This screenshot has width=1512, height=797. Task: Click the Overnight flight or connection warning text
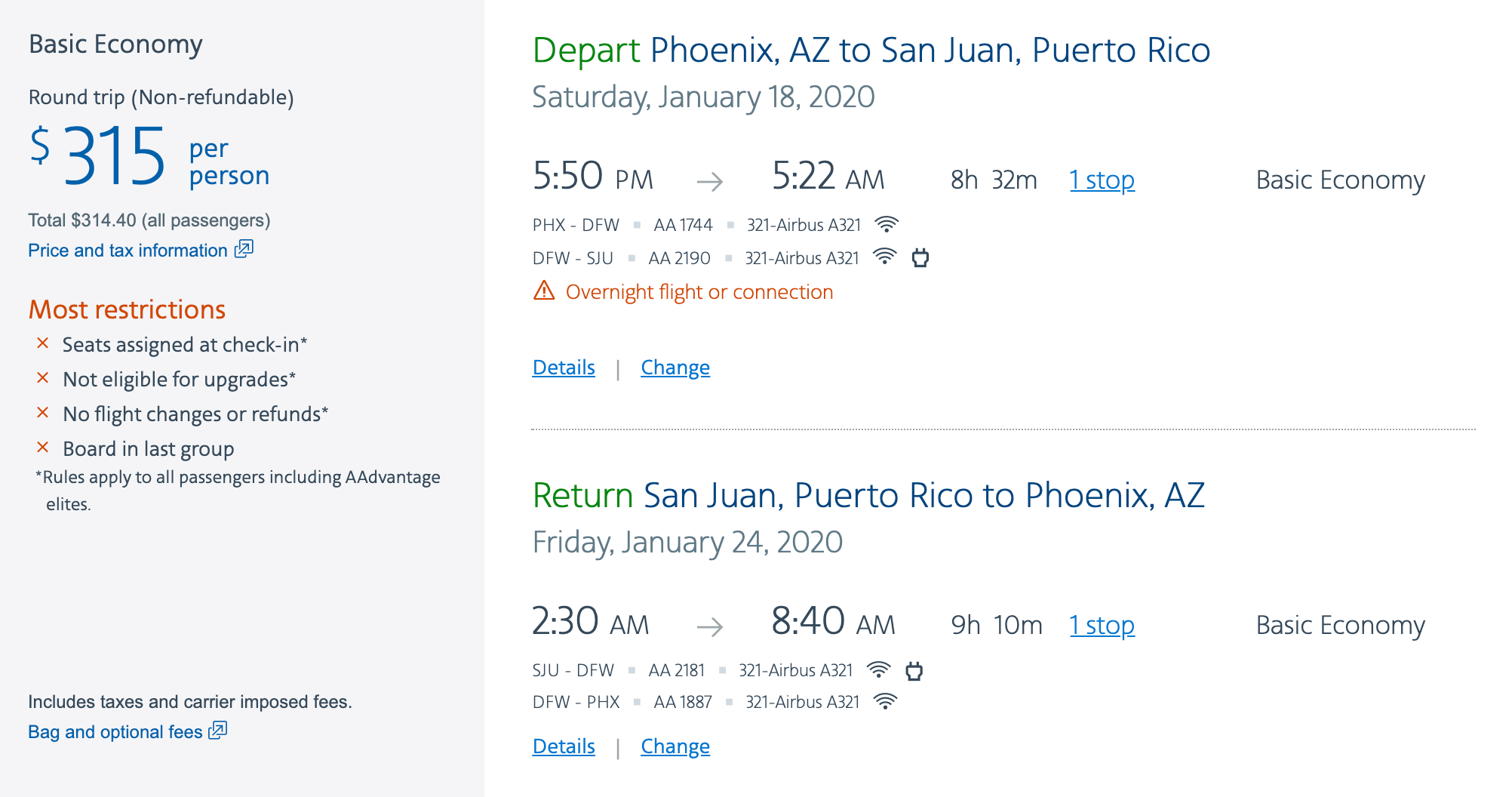coord(699,292)
